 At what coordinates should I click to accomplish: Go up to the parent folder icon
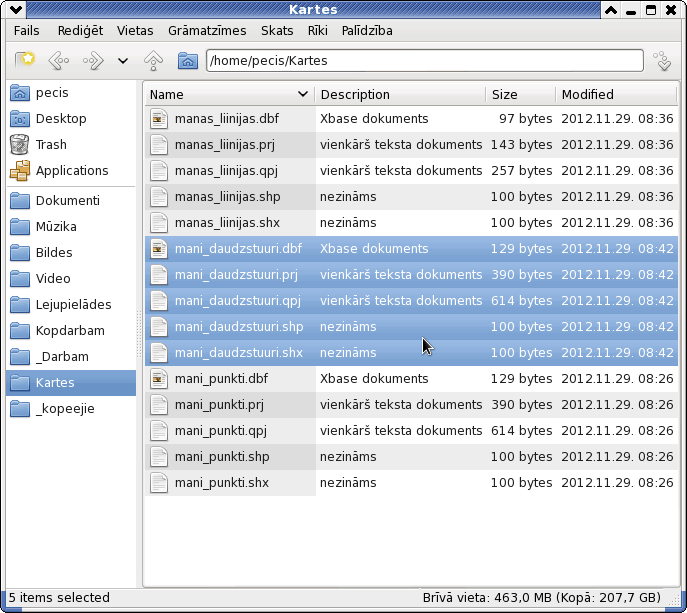[153, 60]
